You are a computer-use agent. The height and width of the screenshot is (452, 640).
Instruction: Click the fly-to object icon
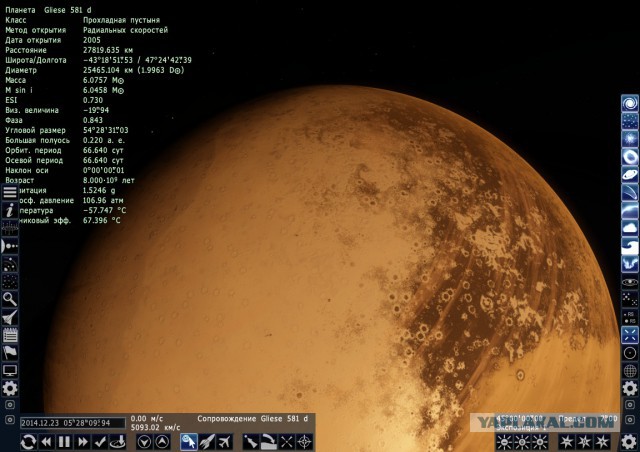251,442
